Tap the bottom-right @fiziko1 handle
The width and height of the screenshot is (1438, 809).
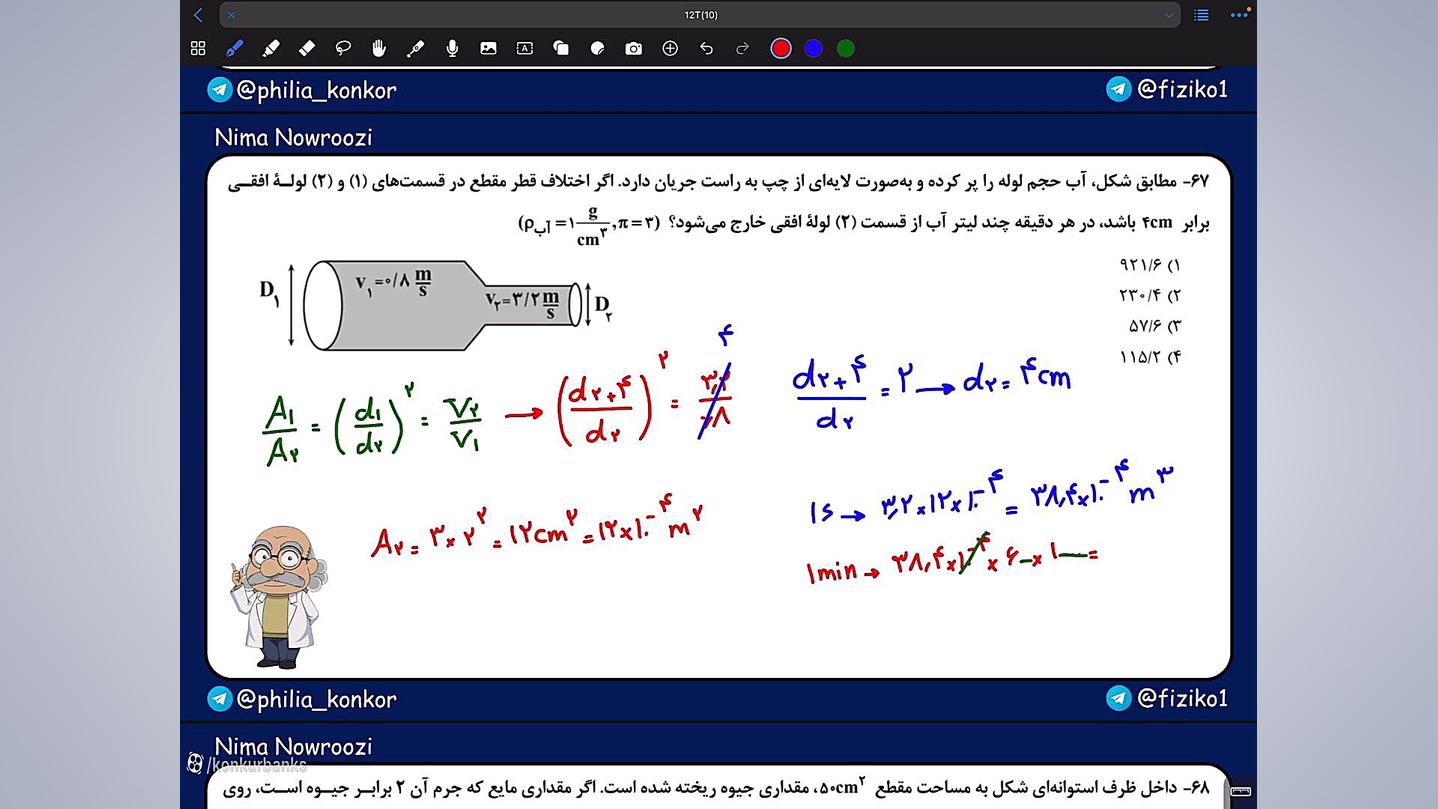(1182, 698)
